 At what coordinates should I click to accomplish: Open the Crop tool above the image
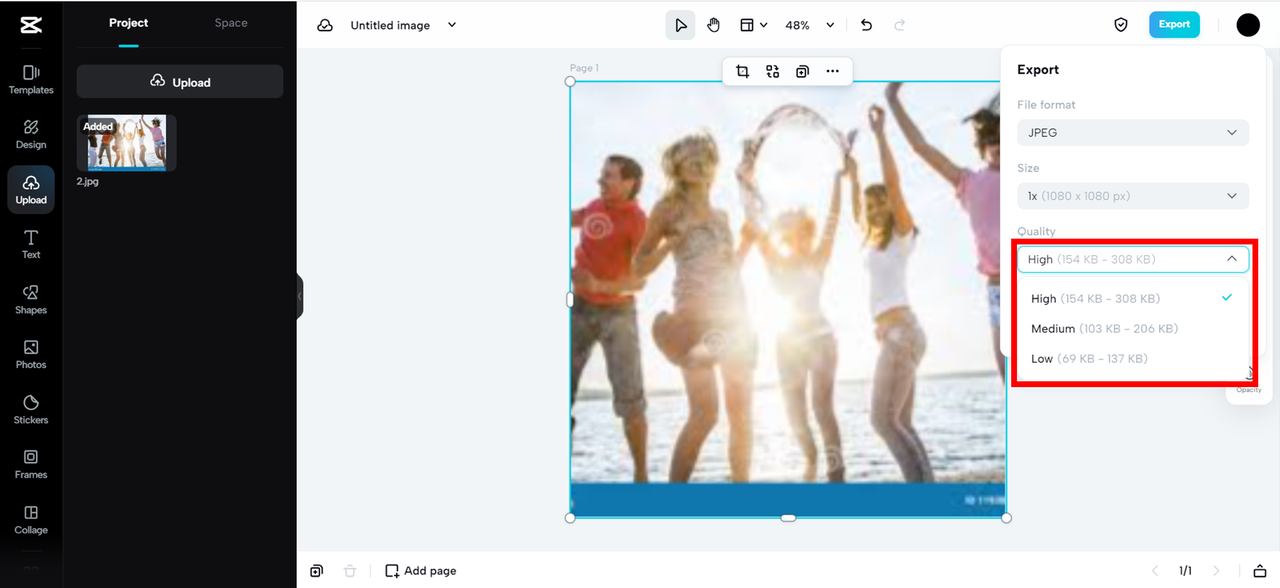point(741,71)
